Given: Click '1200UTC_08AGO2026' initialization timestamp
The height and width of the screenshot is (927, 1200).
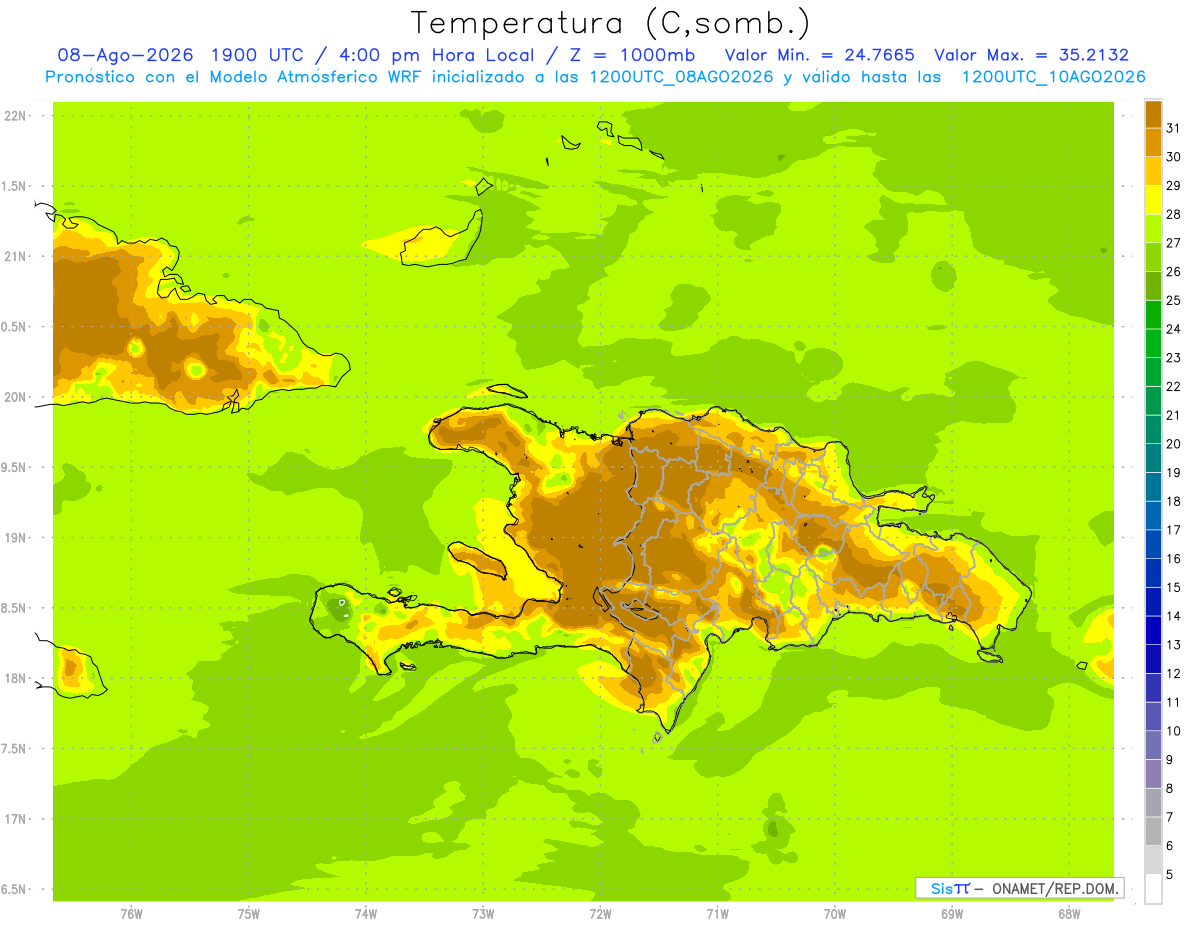Looking at the screenshot, I should point(682,77).
